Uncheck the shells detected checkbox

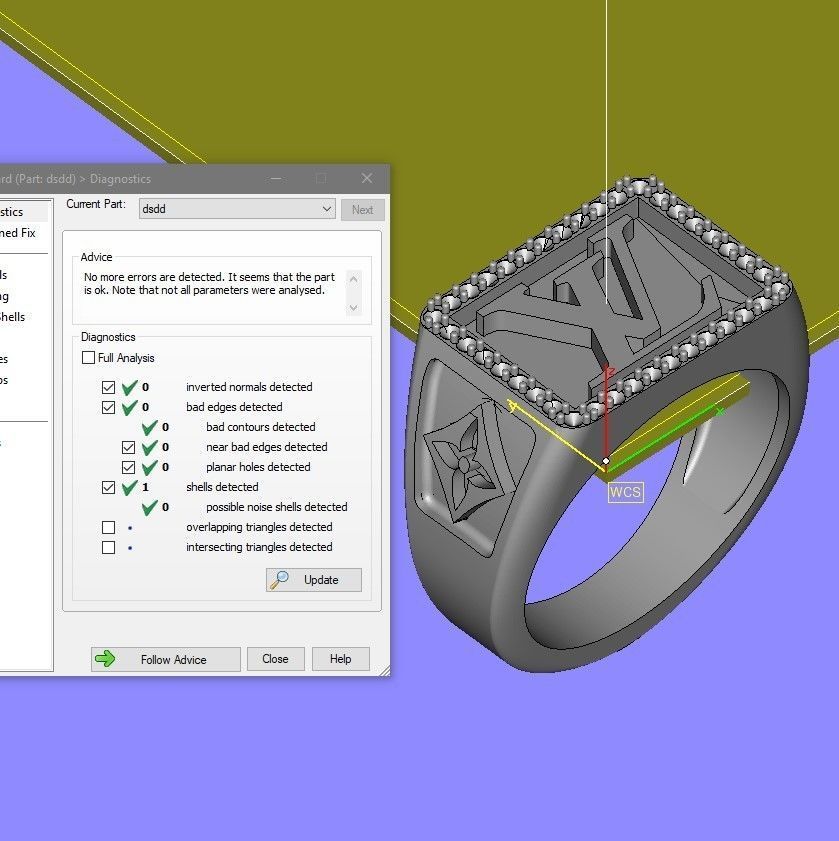pos(108,487)
